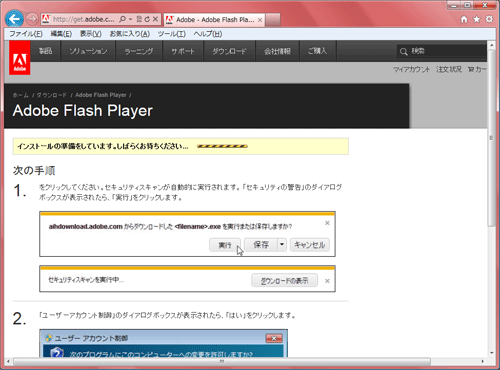Click the UAC shield icon in dialog title

tap(49, 338)
